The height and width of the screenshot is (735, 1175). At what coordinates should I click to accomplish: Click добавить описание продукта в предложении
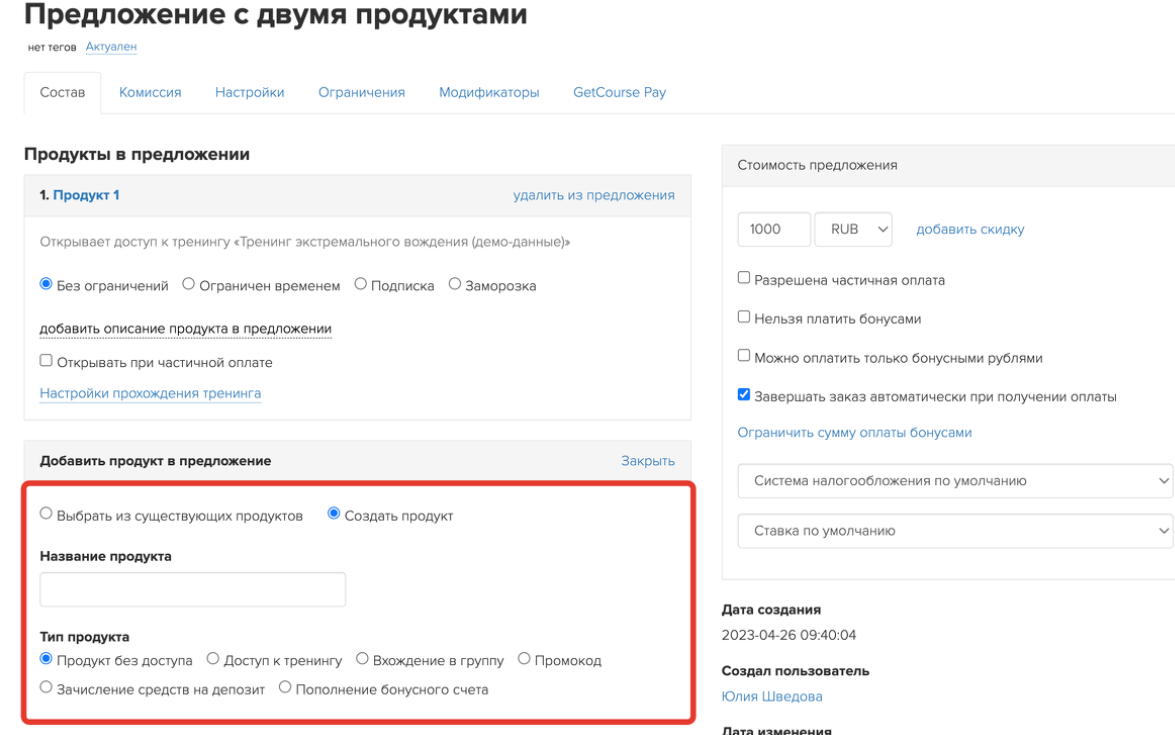[x=185, y=329]
